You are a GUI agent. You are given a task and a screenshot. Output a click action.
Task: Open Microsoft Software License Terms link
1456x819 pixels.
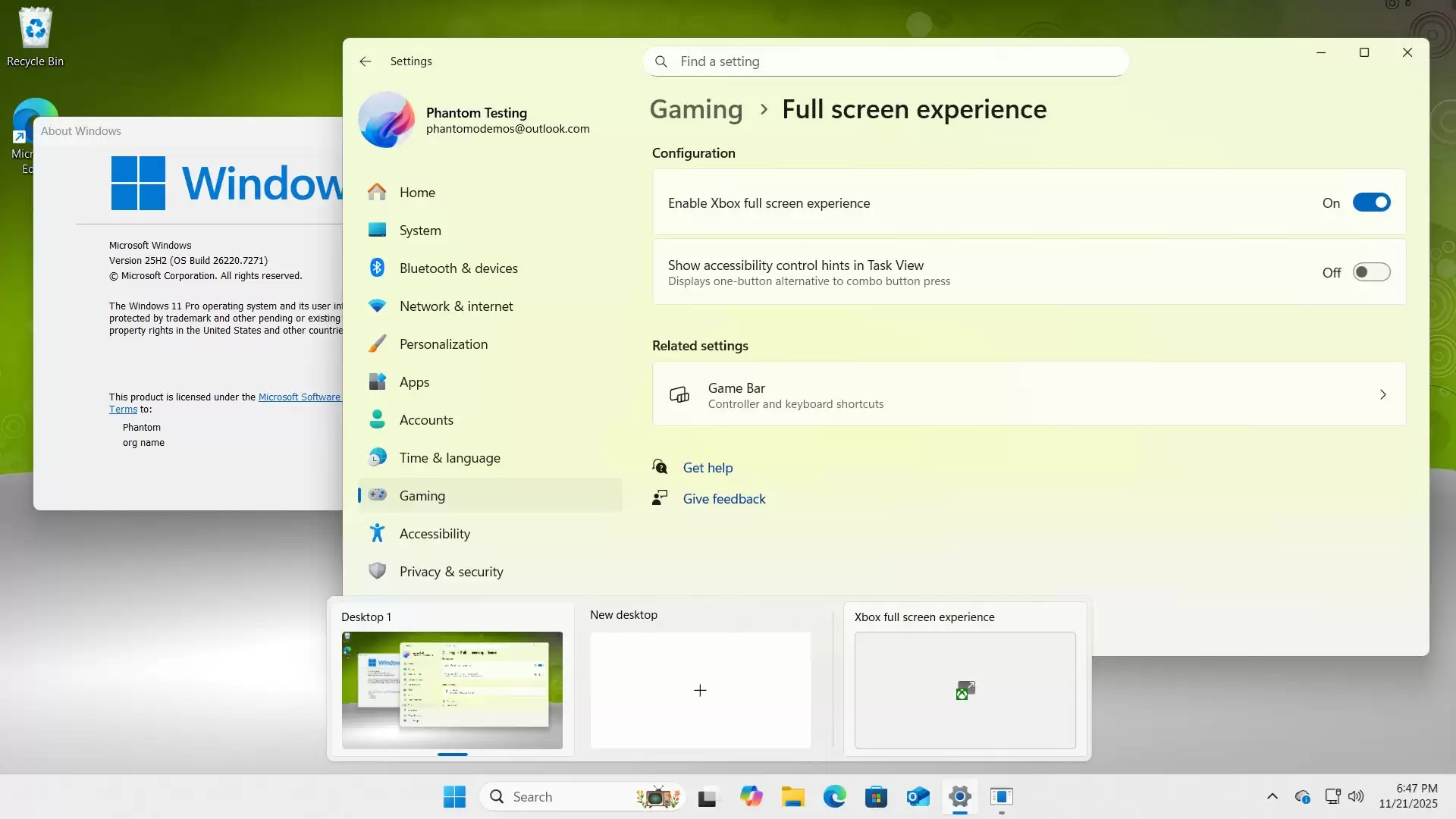pos(299,397)
